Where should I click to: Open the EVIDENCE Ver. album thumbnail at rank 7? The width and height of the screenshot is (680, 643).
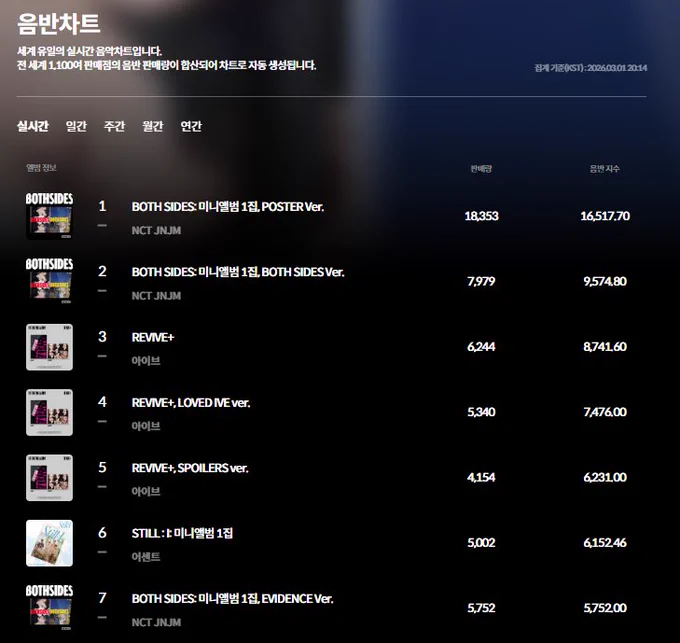pyautogui.click(x=49, y=608)
